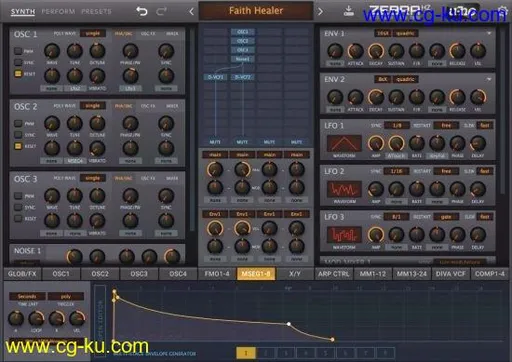Select MSEG number 8 in bottom selector
This screenshot has height=362, width=512.
(x=386, y=353)
